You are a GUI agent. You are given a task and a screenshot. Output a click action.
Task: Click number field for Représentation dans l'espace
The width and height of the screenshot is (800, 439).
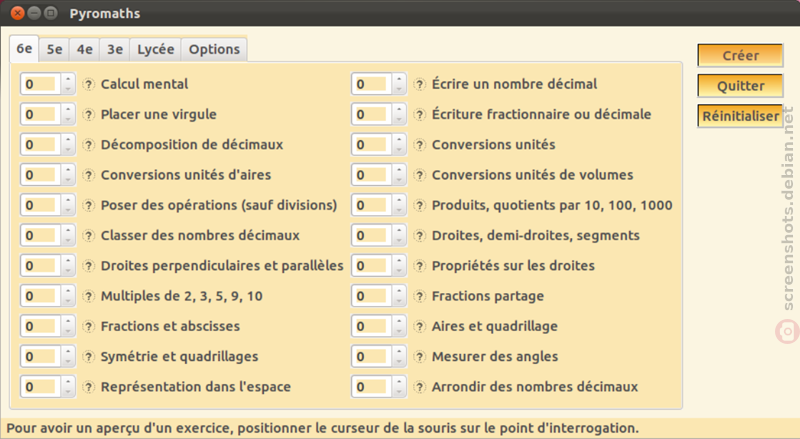(x=41, y=387)
